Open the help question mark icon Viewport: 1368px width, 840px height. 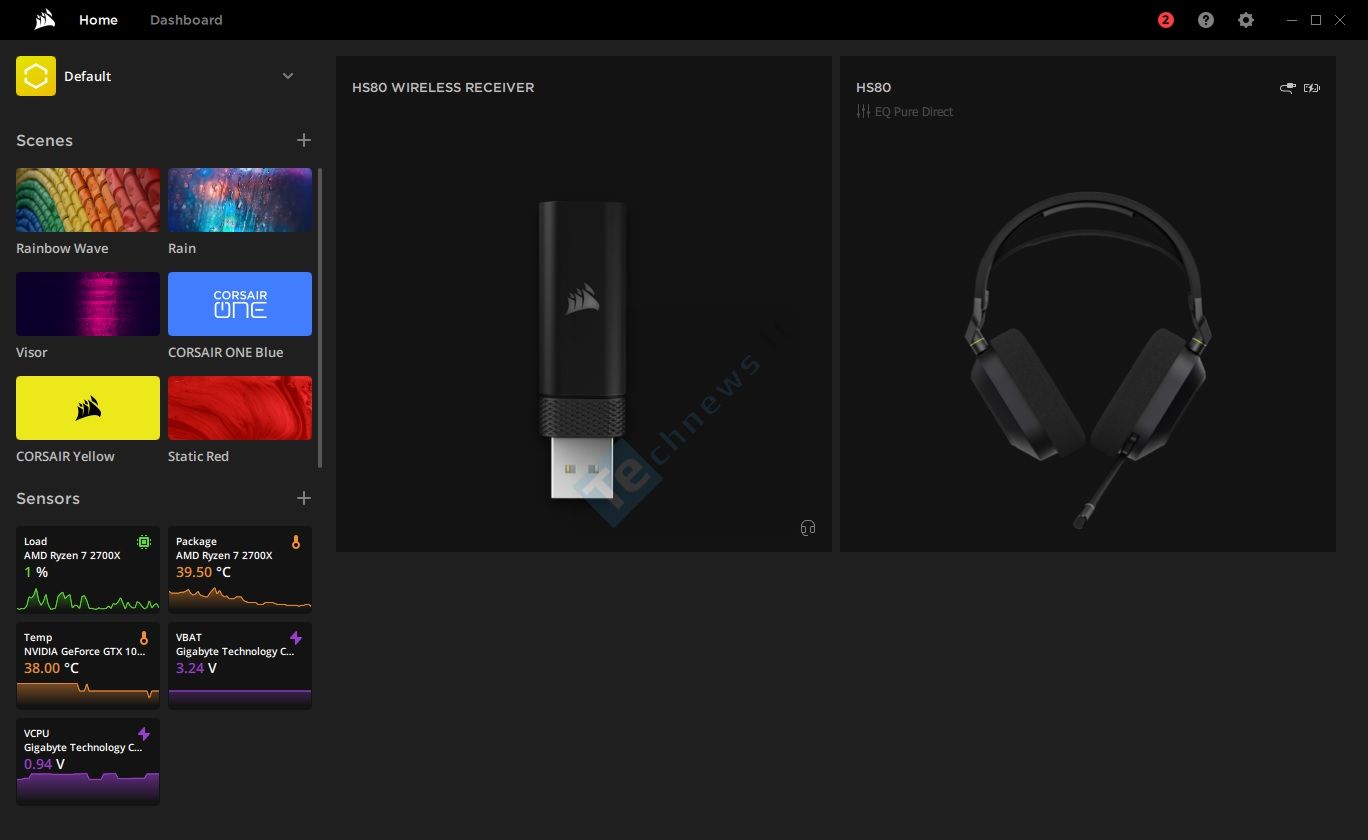pyautogui.click(x=1206, y=20)
